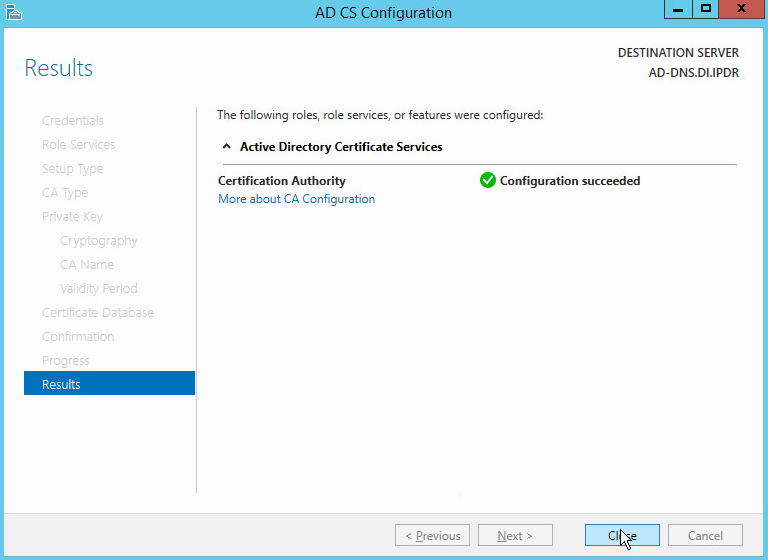Click the AD CS Configuration title bar icon
The height and width of the screenshot is (560, 768).
(13, 12)
